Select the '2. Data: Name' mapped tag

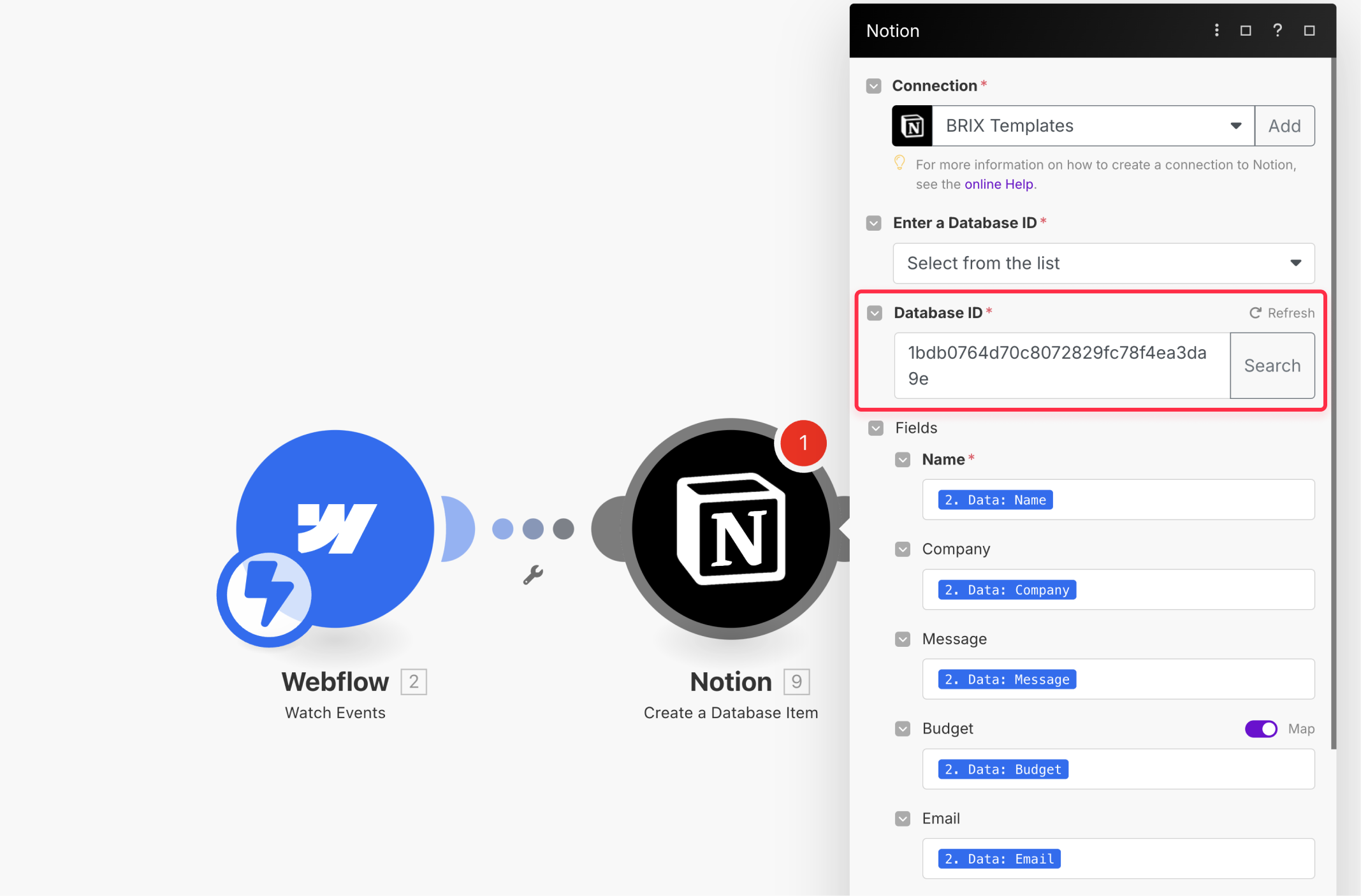click(995, 500)
